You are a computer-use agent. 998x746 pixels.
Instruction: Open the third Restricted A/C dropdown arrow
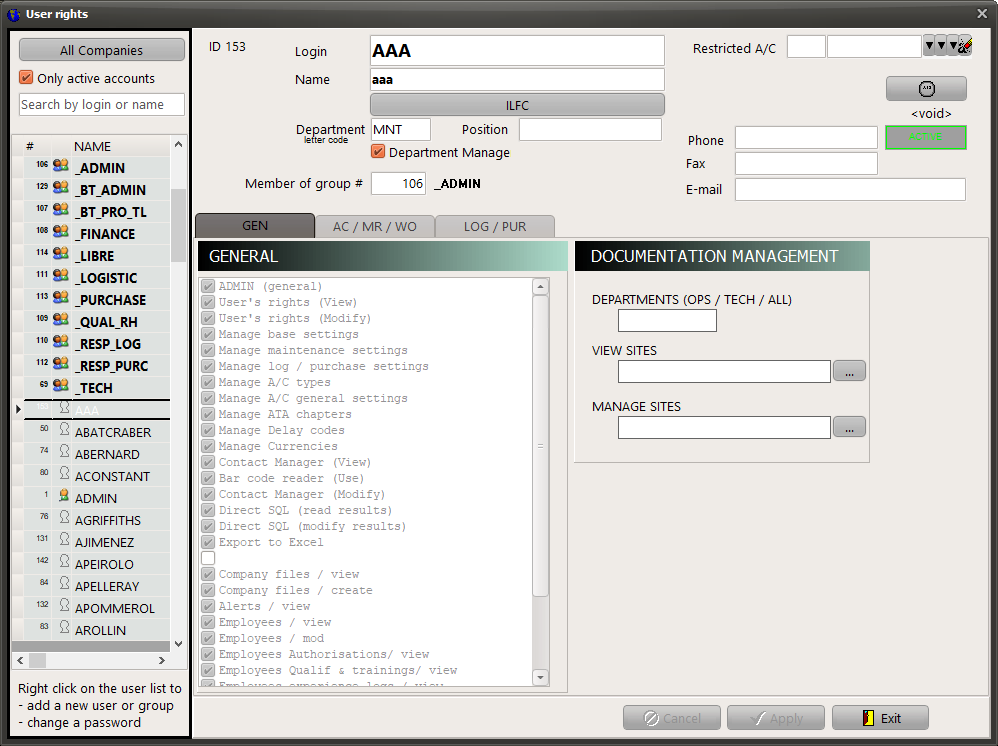click(x=953, y=46)
